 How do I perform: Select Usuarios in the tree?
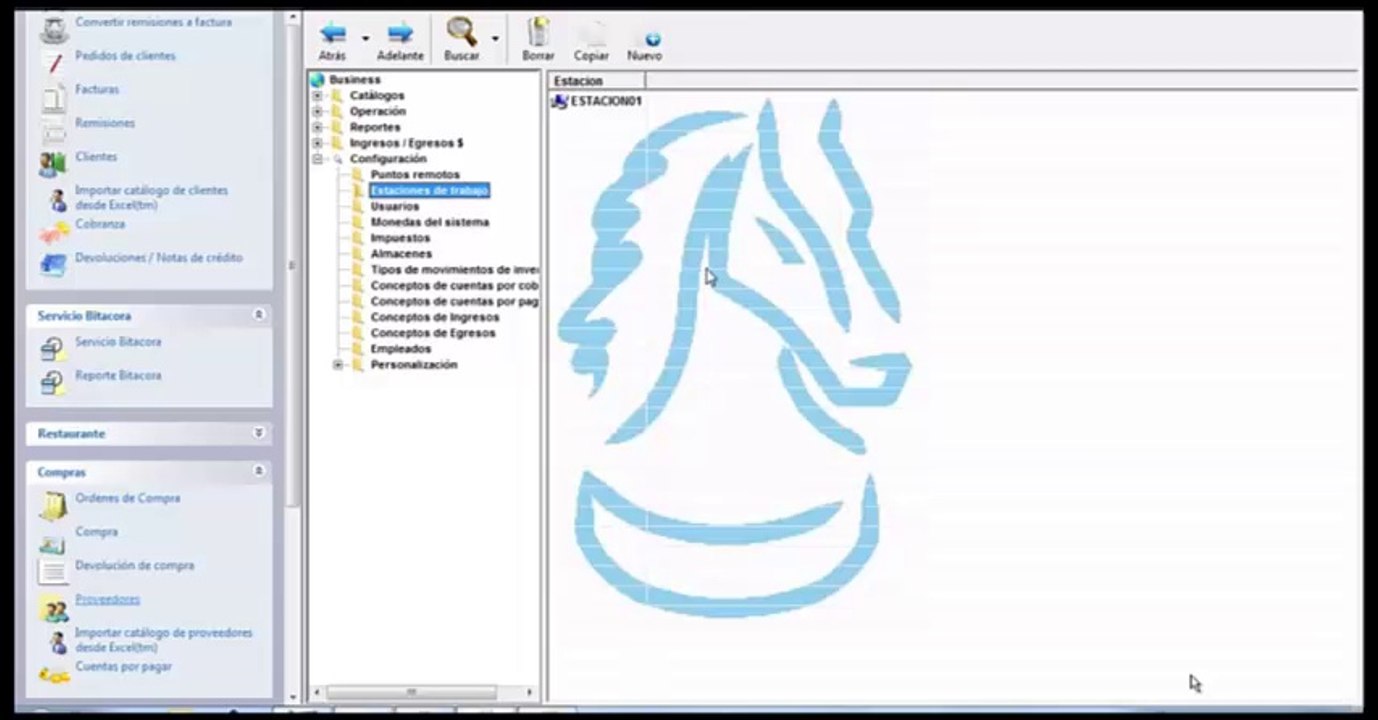coord(395,206)
